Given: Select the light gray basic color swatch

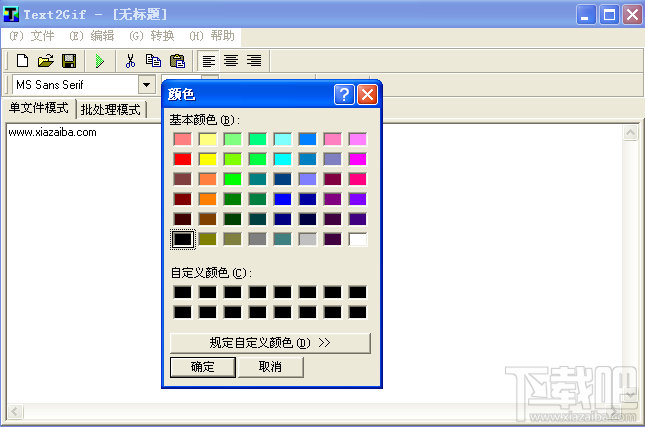Looking at the screenshot, I should click(x=308, y=239).
